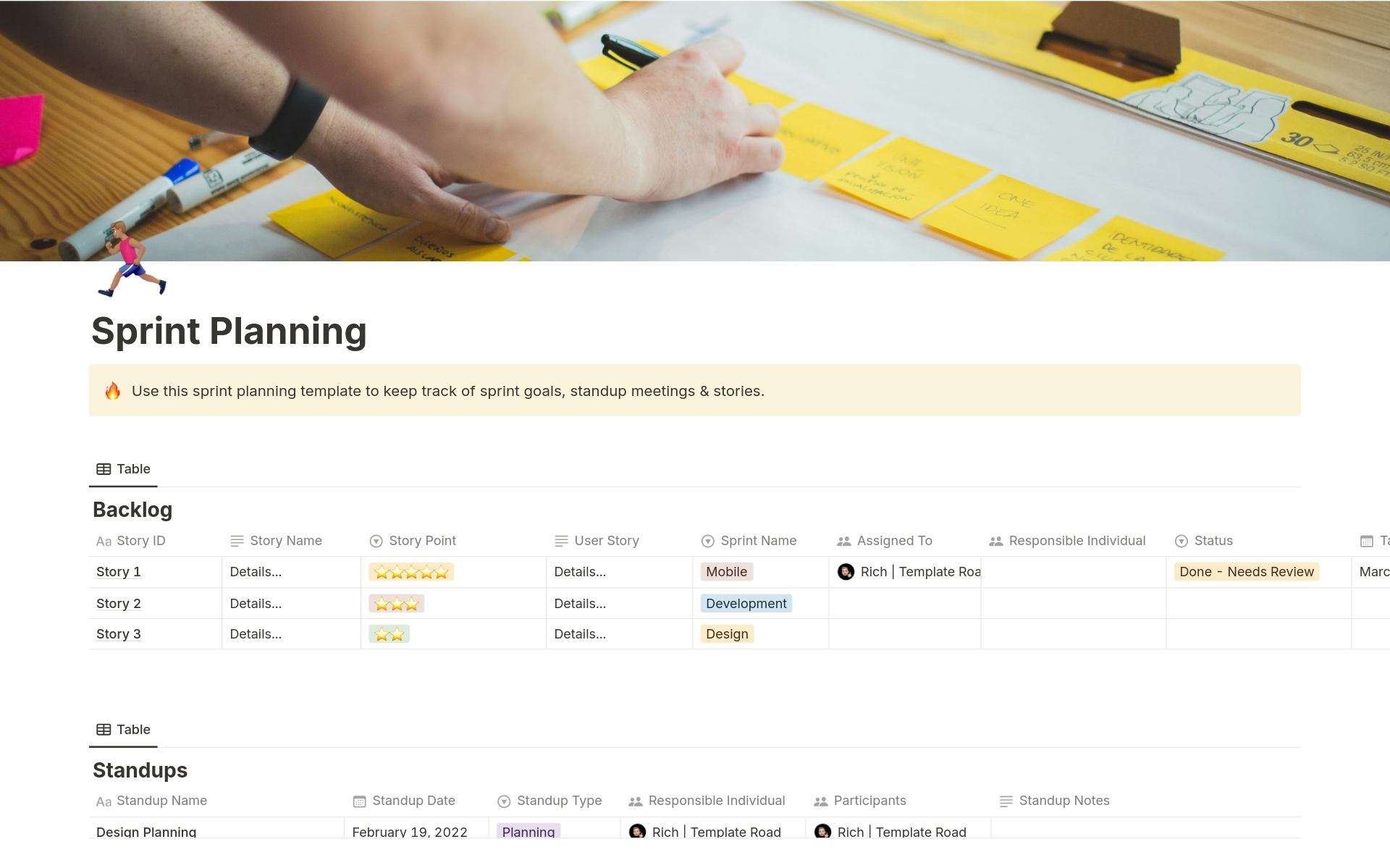
Task: Click the Rich Template Road assigned user
Action: (905, 572)
